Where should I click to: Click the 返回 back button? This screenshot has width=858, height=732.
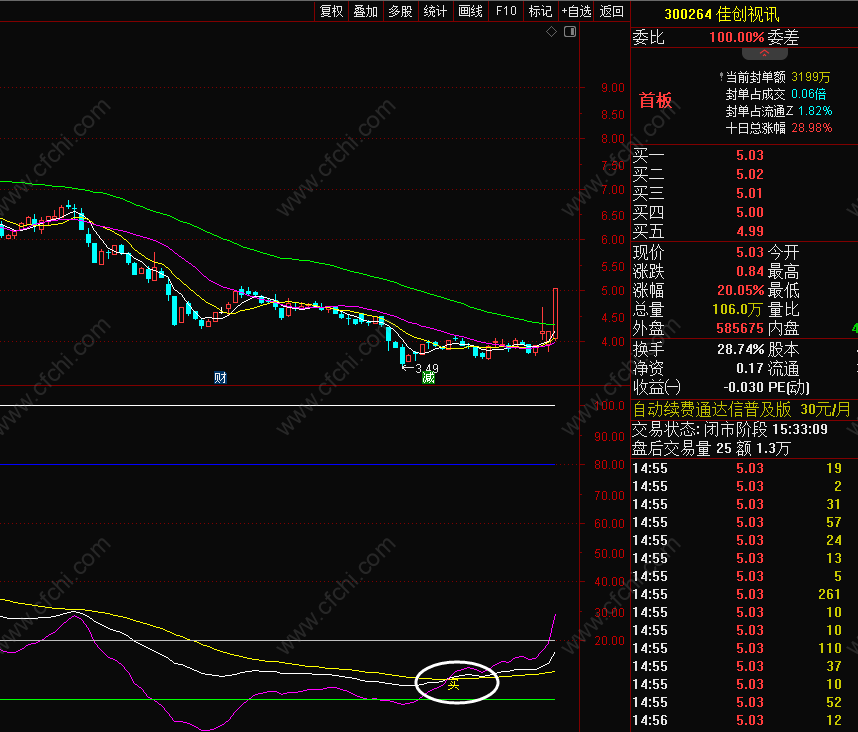[x=611, y=11]
